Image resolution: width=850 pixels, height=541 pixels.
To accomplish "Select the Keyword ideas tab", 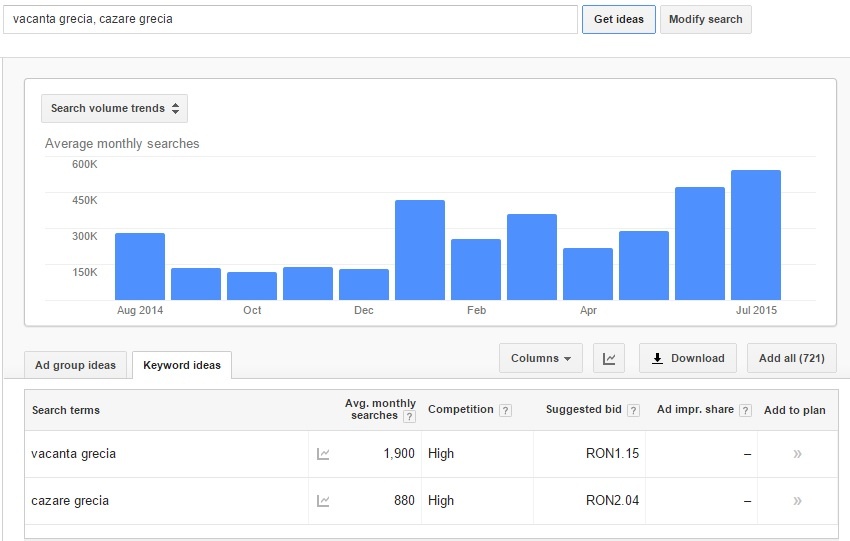I will tap(182, 365).
